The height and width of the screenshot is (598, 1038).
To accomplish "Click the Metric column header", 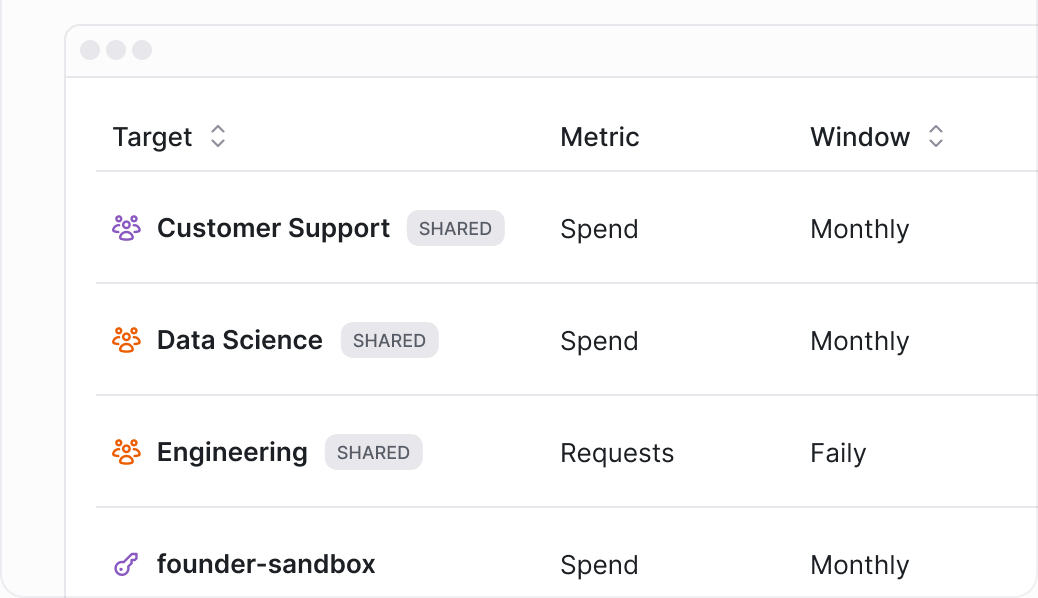I will [600, 137].
